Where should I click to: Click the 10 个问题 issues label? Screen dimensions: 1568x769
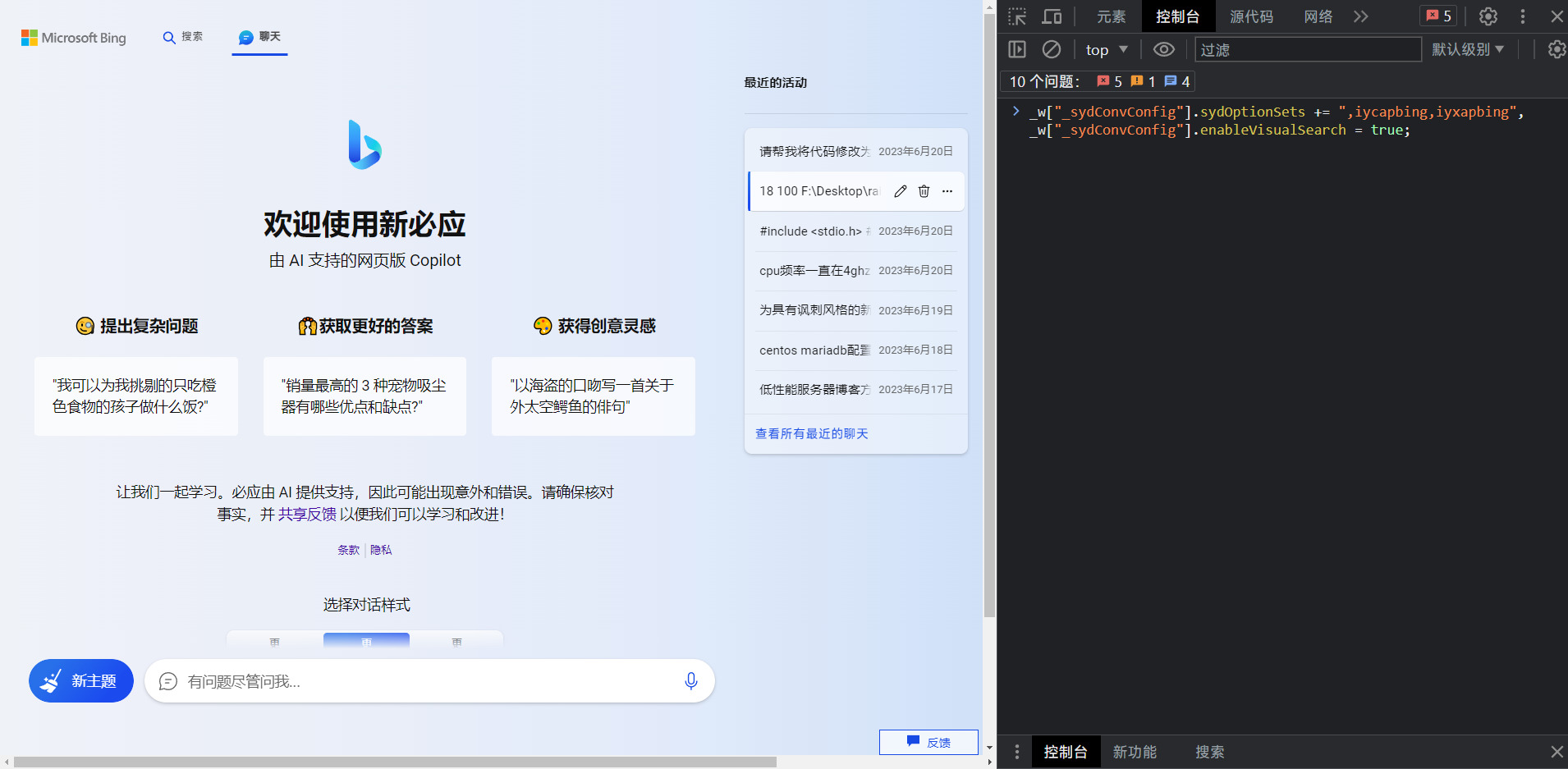[x=1044, y=81]
